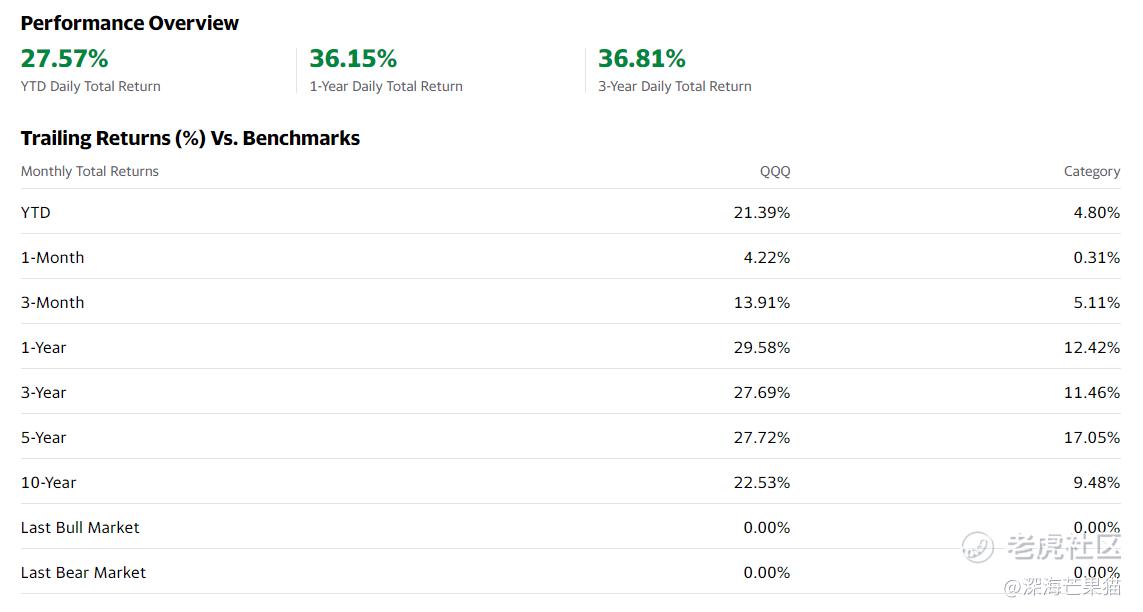1143x612 pixels.
Task: Click the Tiger community watermark logo icon
Action: coord(978,546)
